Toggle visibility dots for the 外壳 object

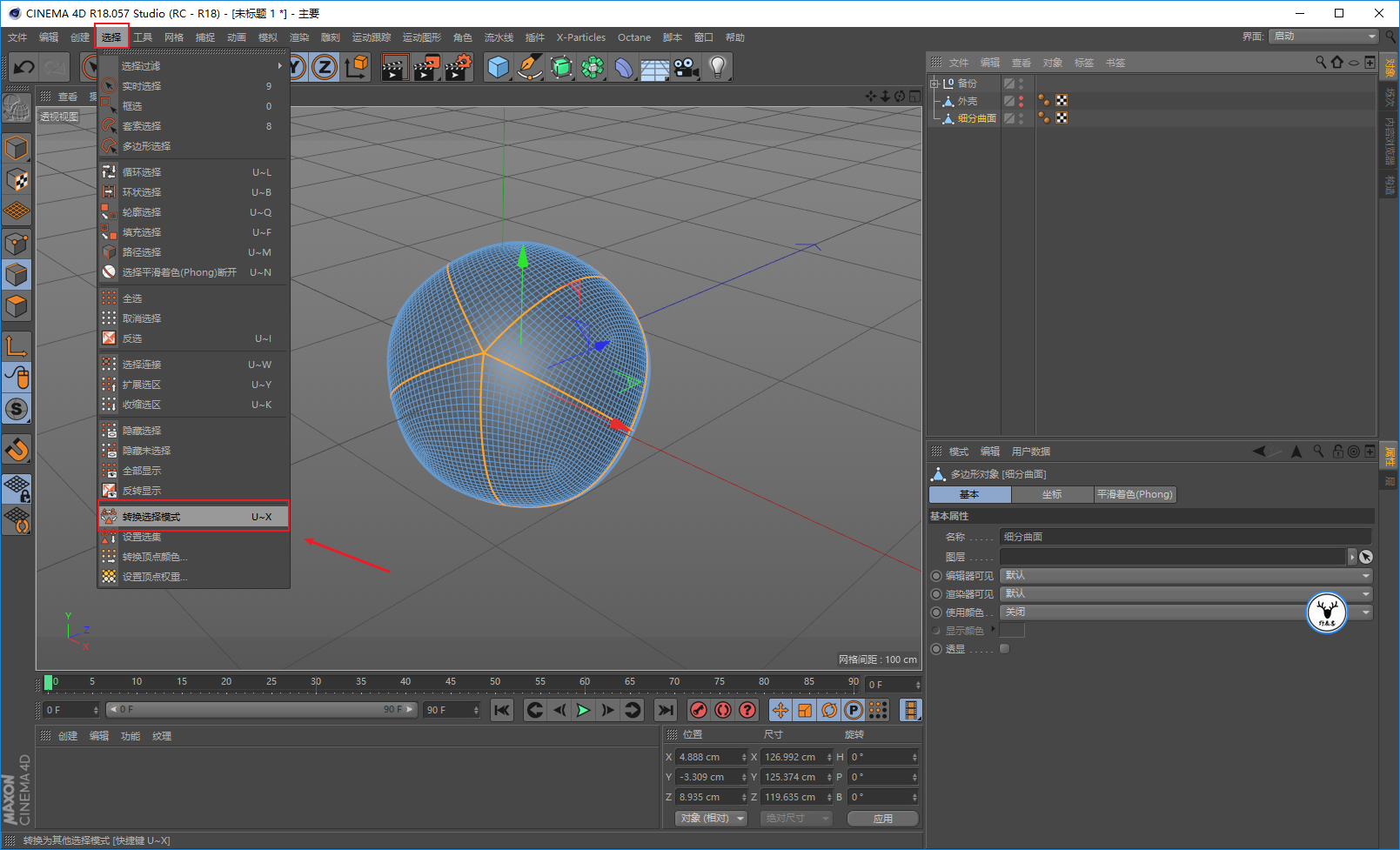(x=1022, y=101)
